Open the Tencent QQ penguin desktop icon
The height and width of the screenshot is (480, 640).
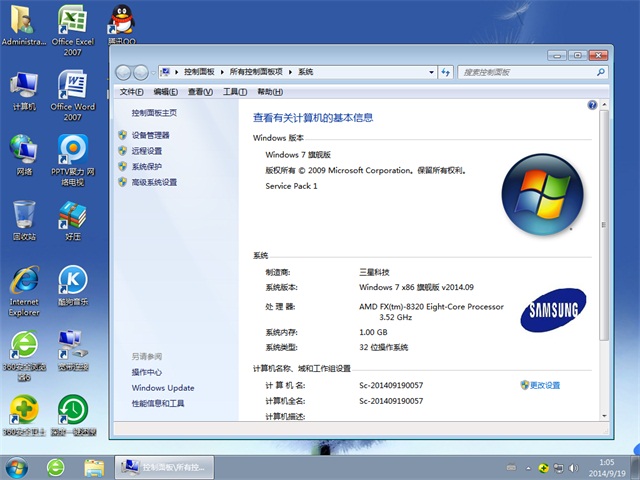coord(122,22)
